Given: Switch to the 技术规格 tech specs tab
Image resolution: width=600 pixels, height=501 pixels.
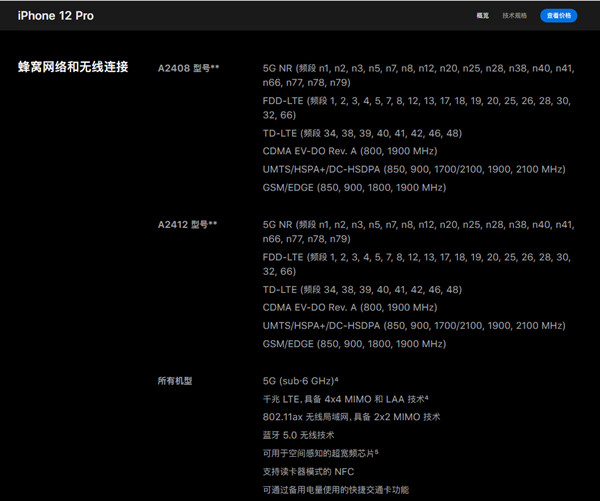Looking at the screenshot, I should [514, 16].
